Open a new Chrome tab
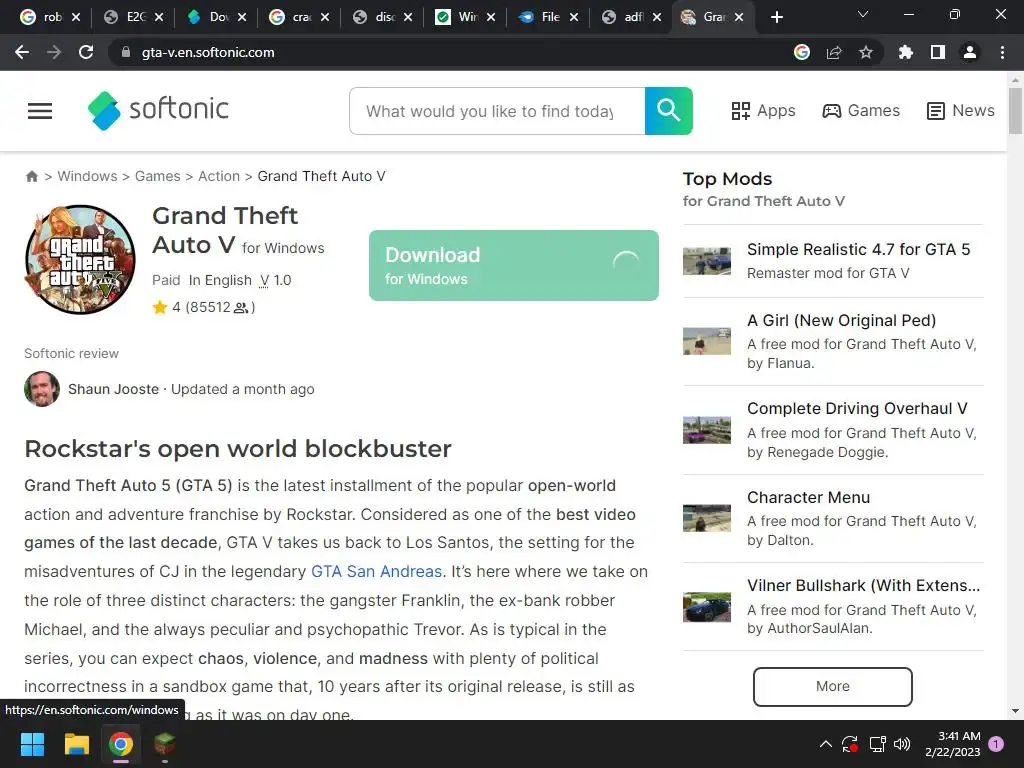This screenshot has width=1024, height=768. coord(776,17)
